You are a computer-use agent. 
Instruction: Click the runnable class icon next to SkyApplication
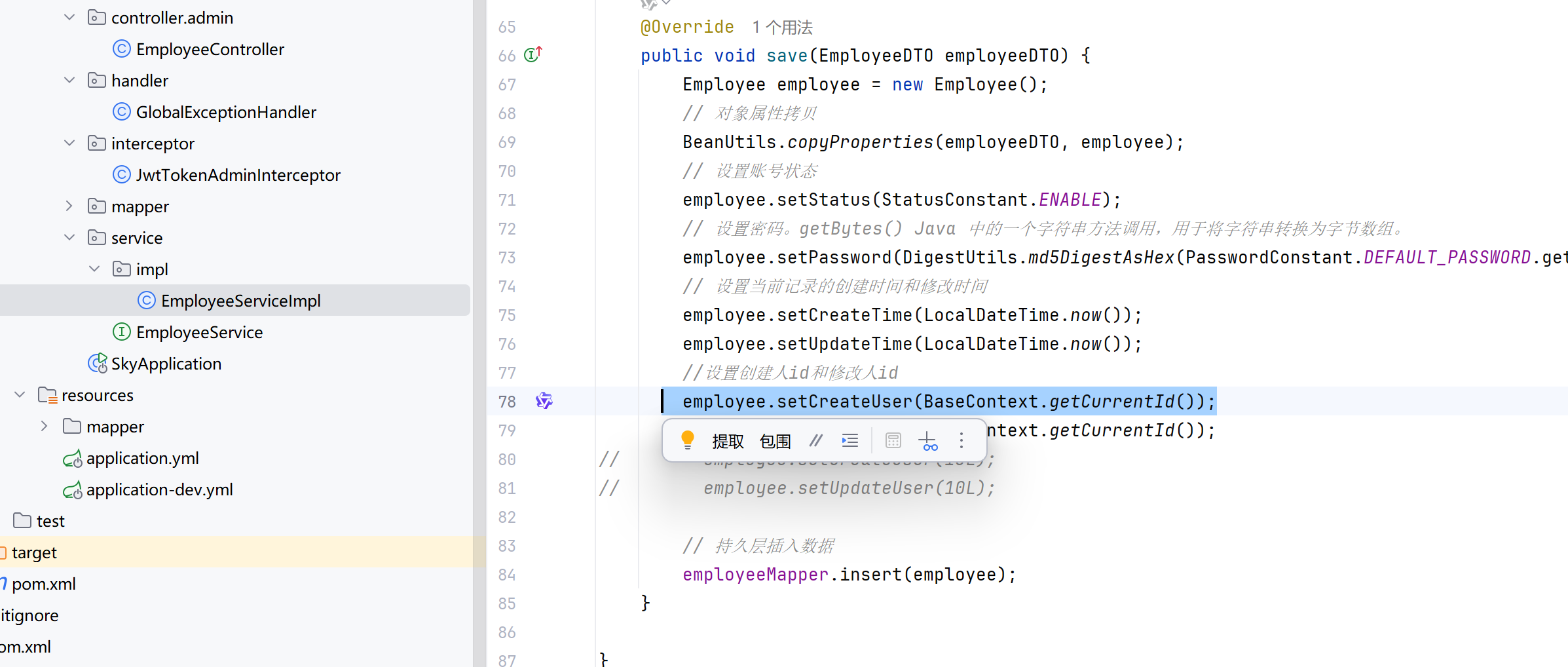pos(97,363)
